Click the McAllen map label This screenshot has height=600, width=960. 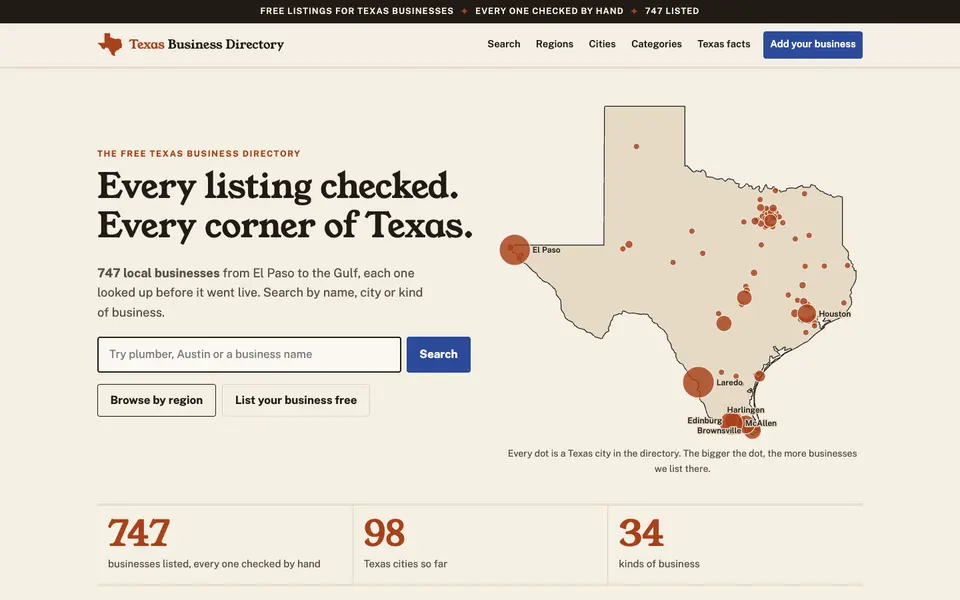pos(760,423)
